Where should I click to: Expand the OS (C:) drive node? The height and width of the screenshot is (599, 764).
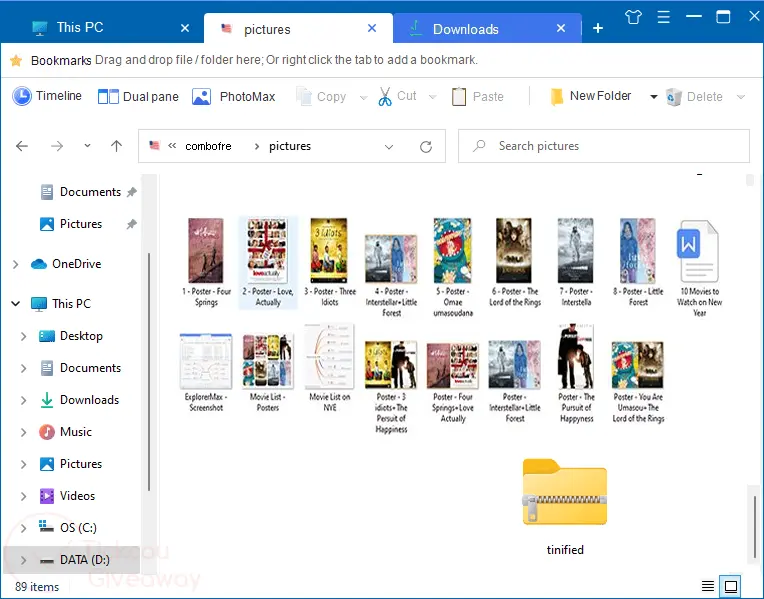23,528
